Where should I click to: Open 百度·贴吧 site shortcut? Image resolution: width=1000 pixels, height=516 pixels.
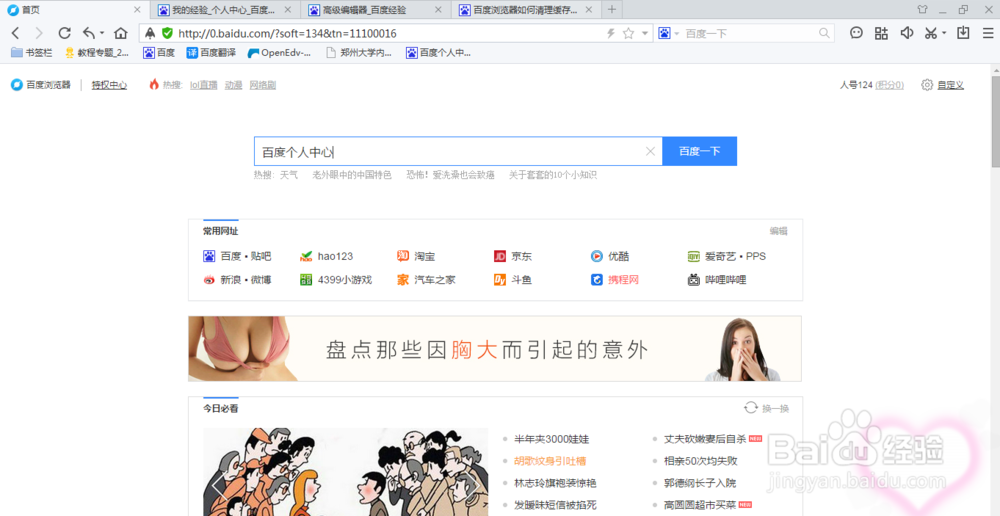(x=237, y=256)
